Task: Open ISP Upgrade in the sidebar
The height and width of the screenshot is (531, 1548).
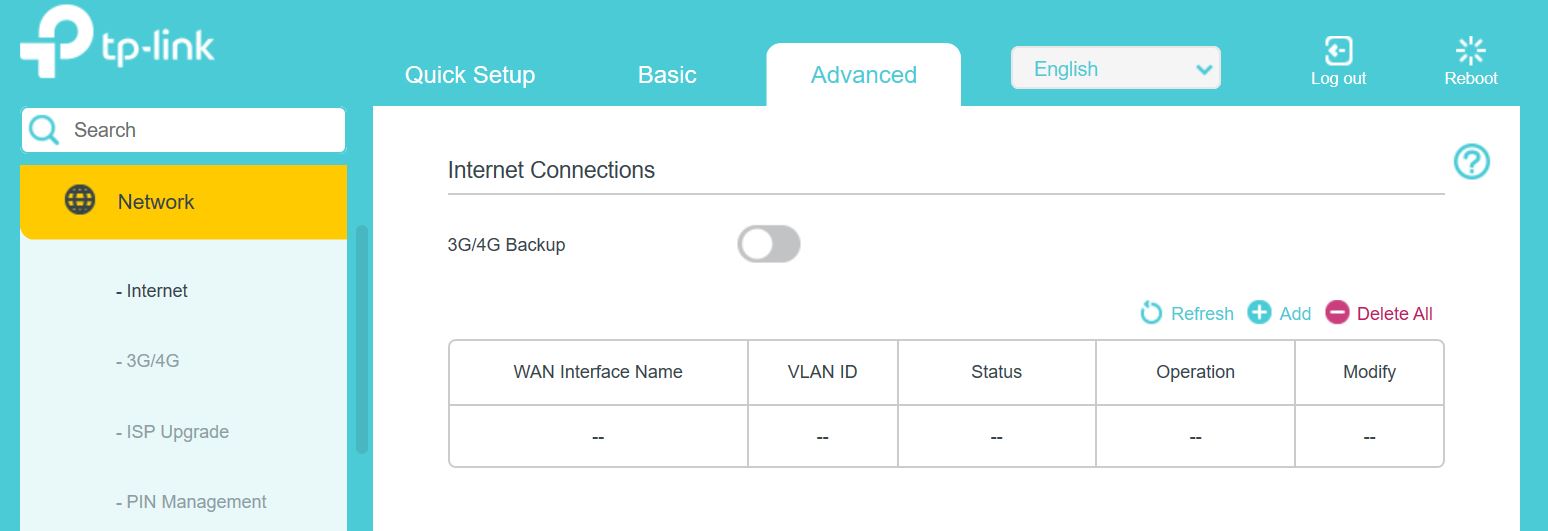Action: (x=172, y=432)
